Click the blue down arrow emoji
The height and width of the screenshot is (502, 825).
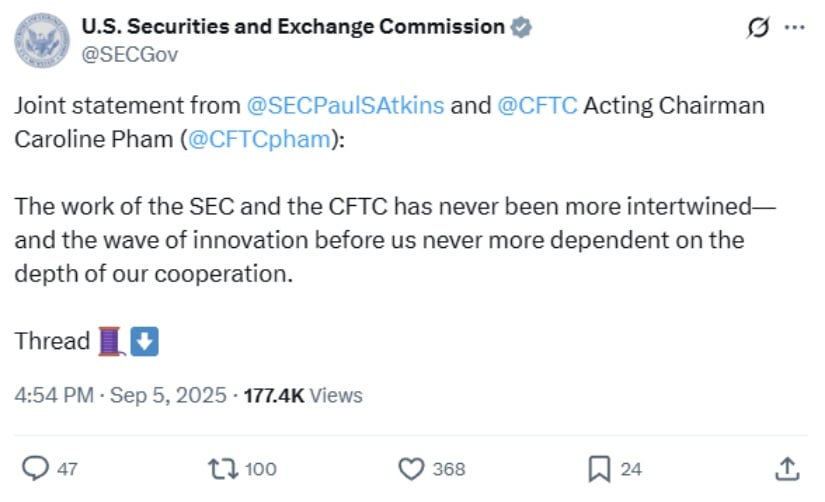coord(144,341)
